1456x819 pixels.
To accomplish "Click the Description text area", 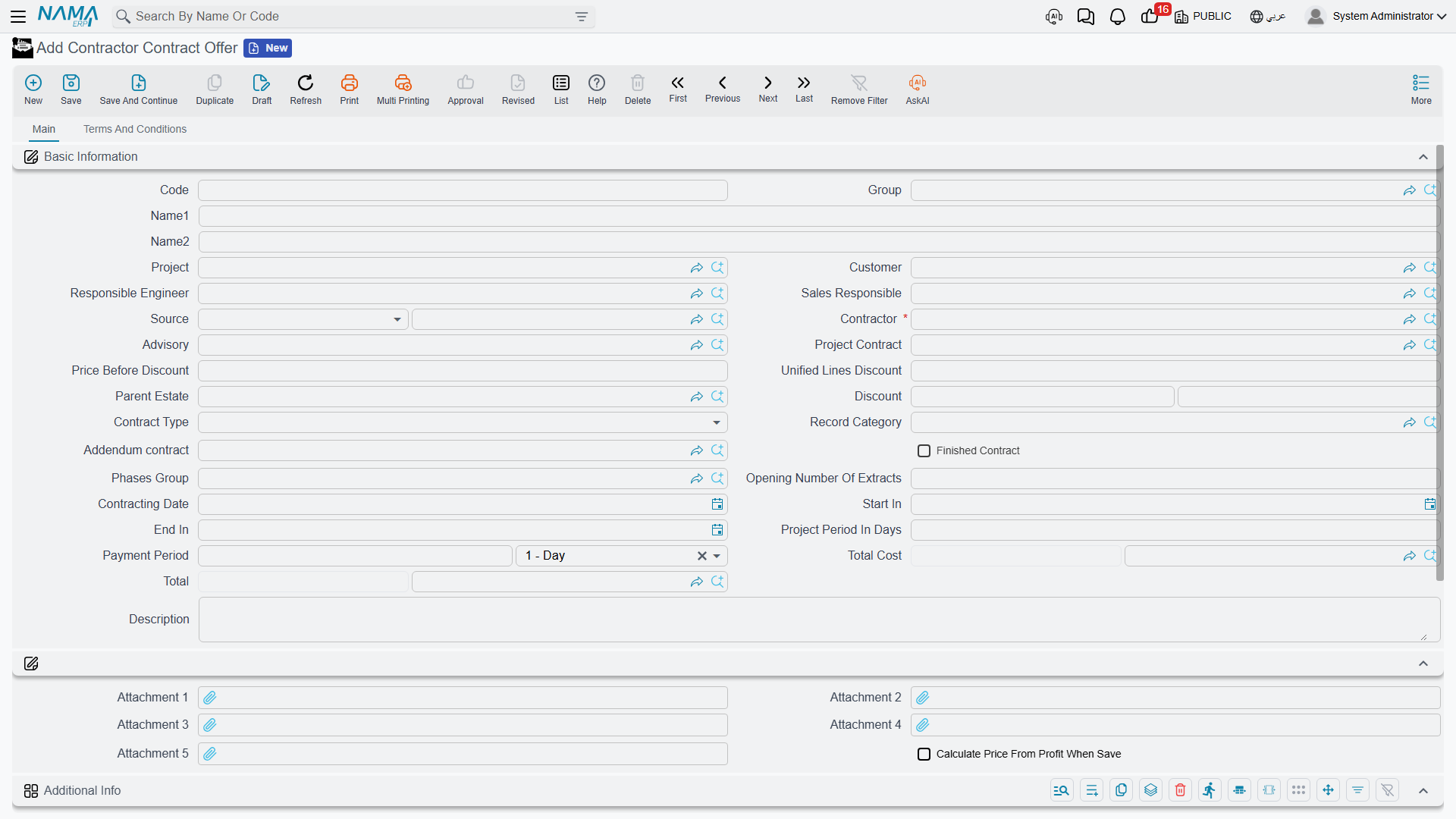I will 819,620.
